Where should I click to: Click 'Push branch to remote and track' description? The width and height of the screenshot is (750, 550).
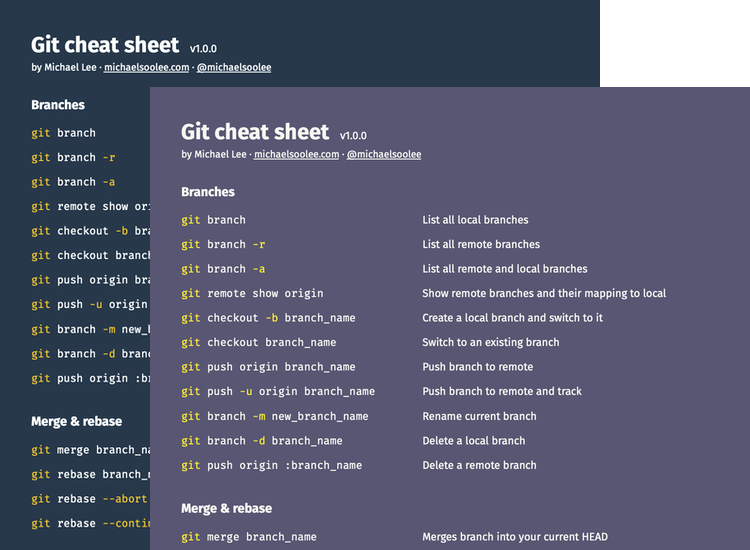point(502,391)
